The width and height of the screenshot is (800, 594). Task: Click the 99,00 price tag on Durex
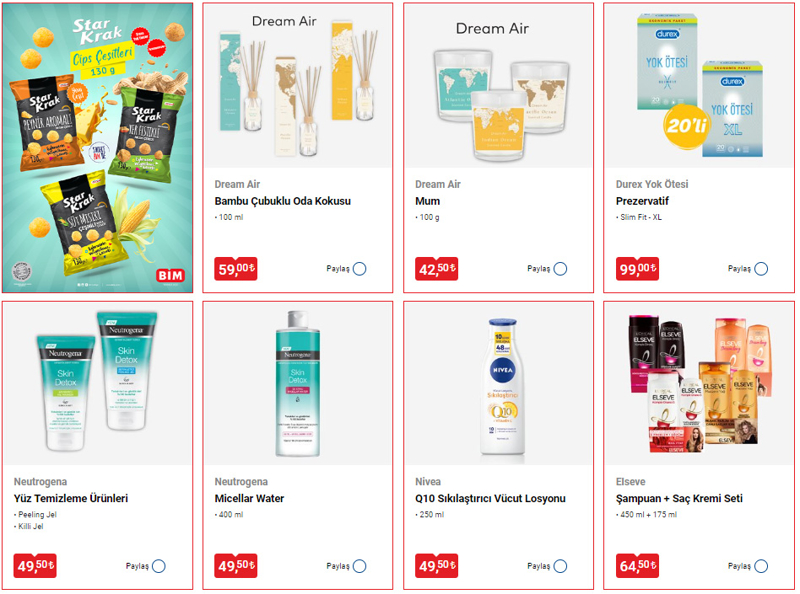637,268
